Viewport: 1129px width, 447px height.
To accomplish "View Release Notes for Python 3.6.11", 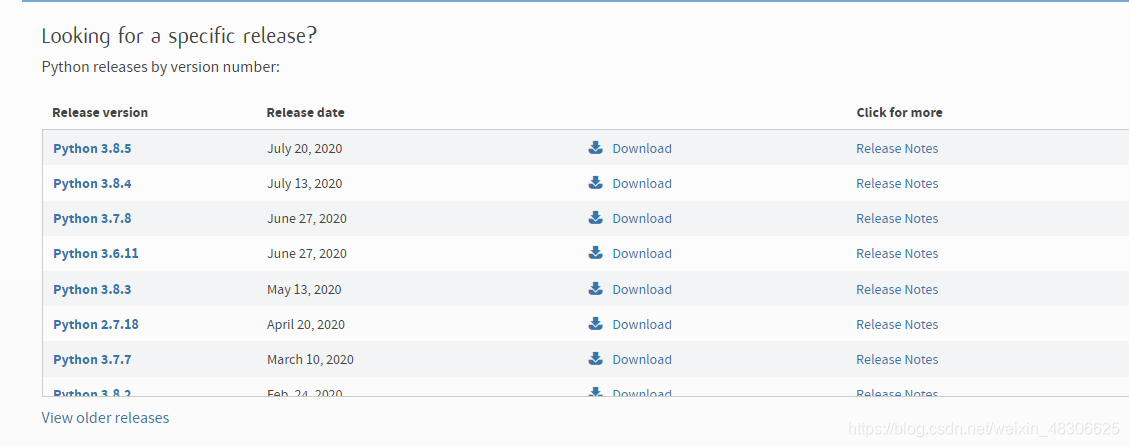I will [897, 253].
